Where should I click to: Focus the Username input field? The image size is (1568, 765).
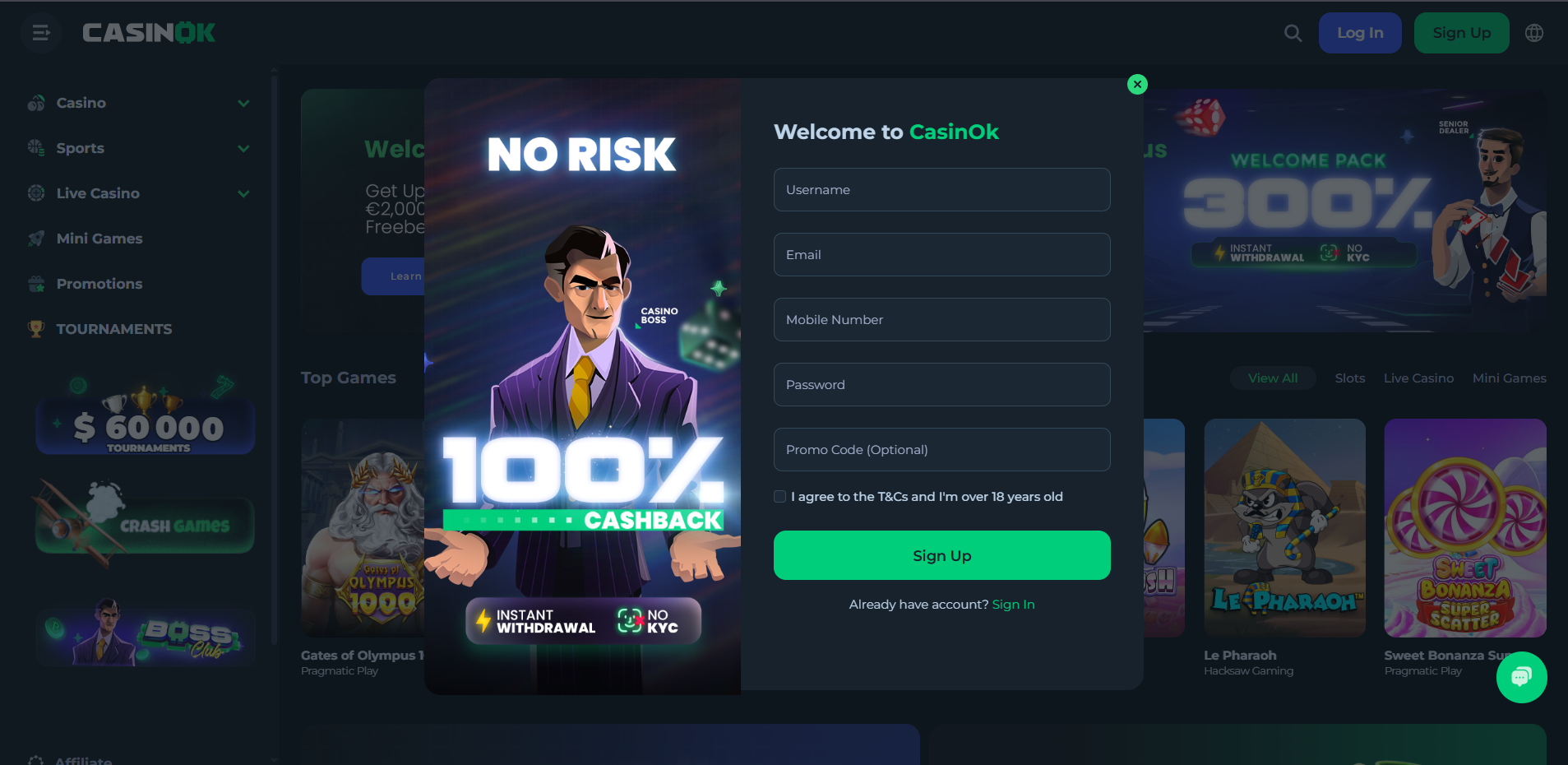coord(941,189)
